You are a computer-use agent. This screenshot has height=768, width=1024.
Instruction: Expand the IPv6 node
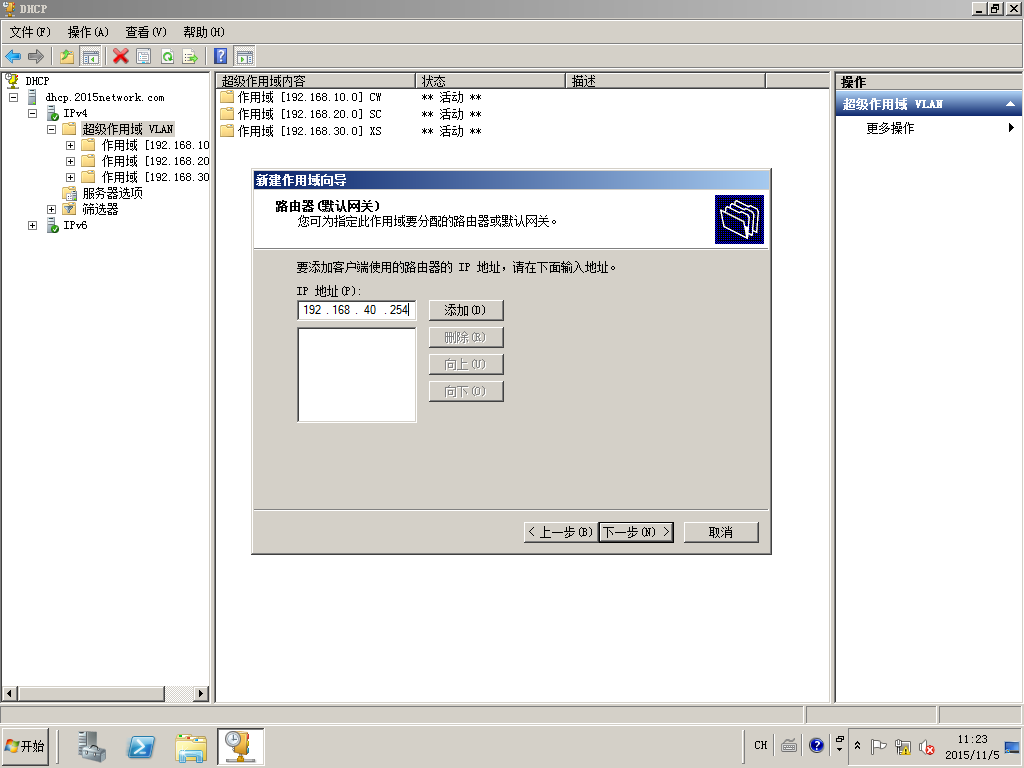tap(33, 225)
